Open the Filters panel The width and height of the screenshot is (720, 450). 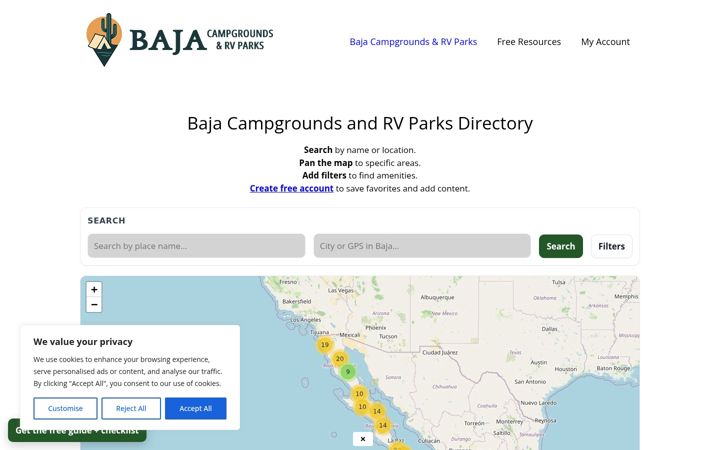pos(611,246)
